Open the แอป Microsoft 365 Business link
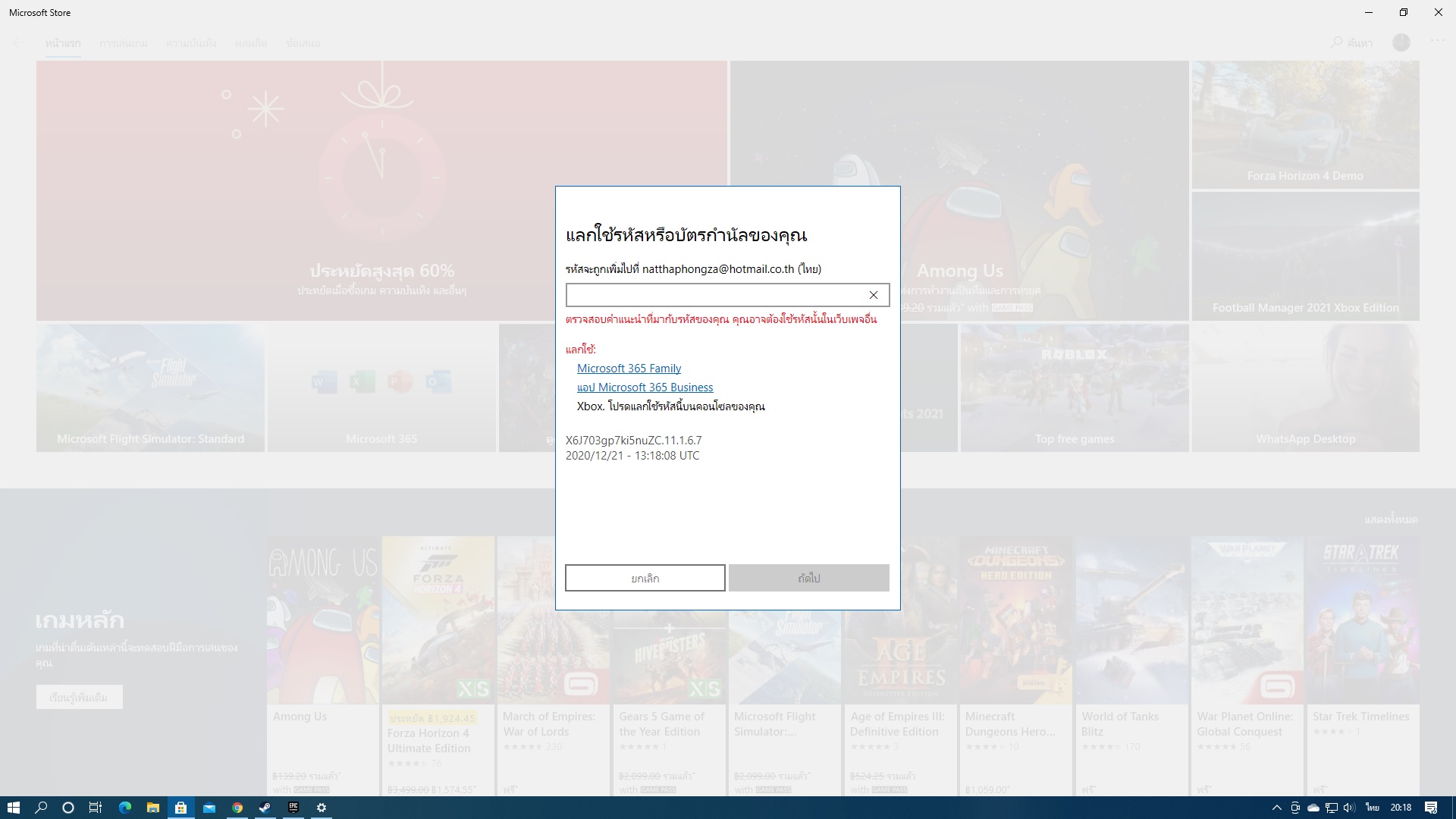1456x819 pixels. point(645,388)
